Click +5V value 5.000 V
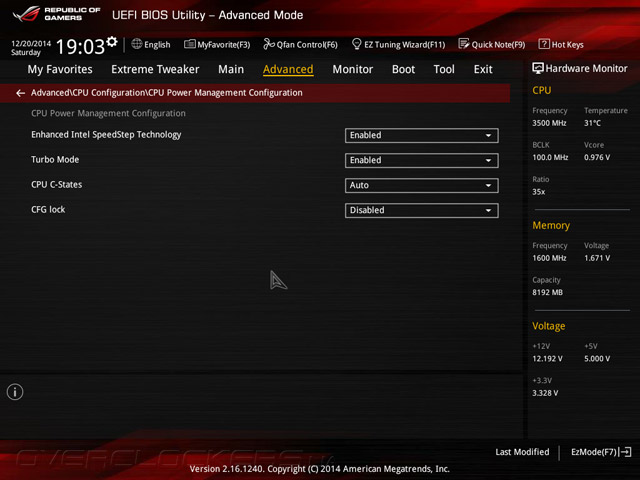640x480 pixels. click(597, 359)
